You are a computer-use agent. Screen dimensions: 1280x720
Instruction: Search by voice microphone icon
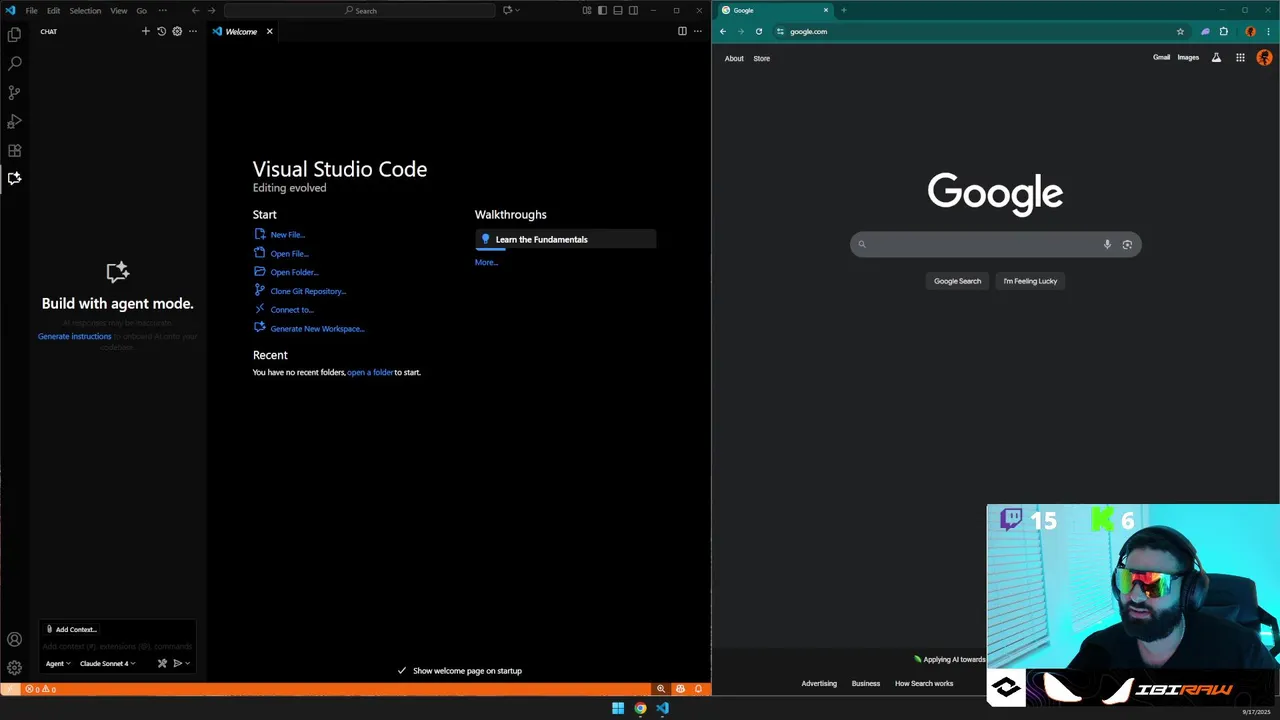click(x=1107, y=244)
